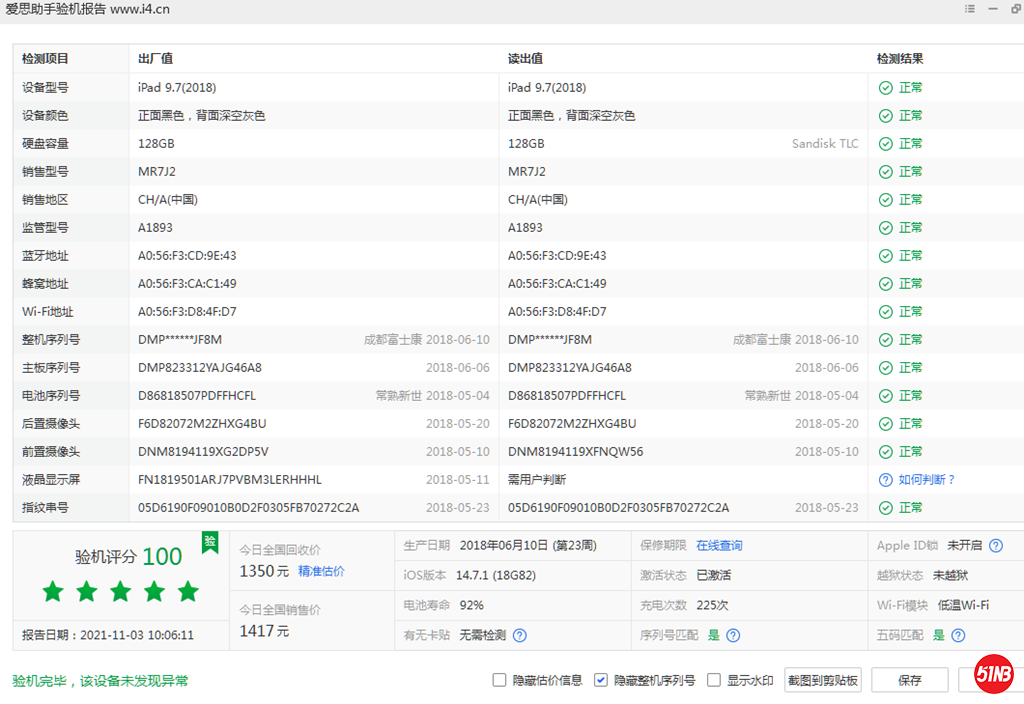Select the factory rear camera serial F6D82072M2ZHXG4BU

click(202, 424)
